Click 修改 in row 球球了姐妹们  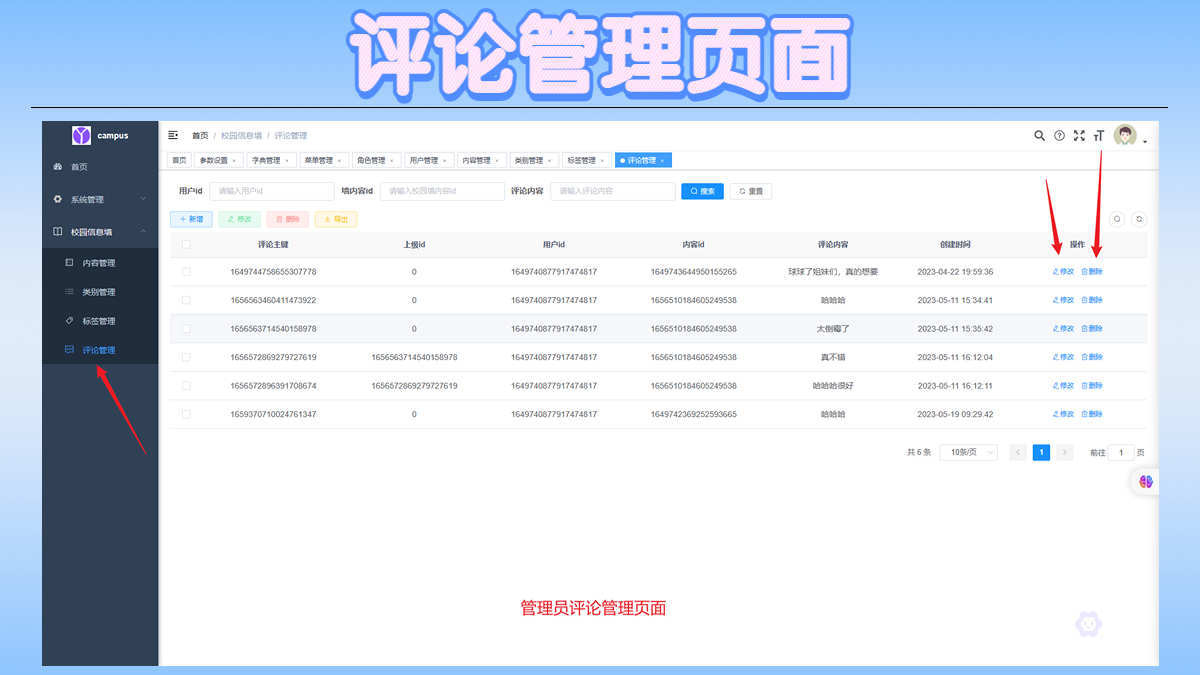coord(1063,272)
